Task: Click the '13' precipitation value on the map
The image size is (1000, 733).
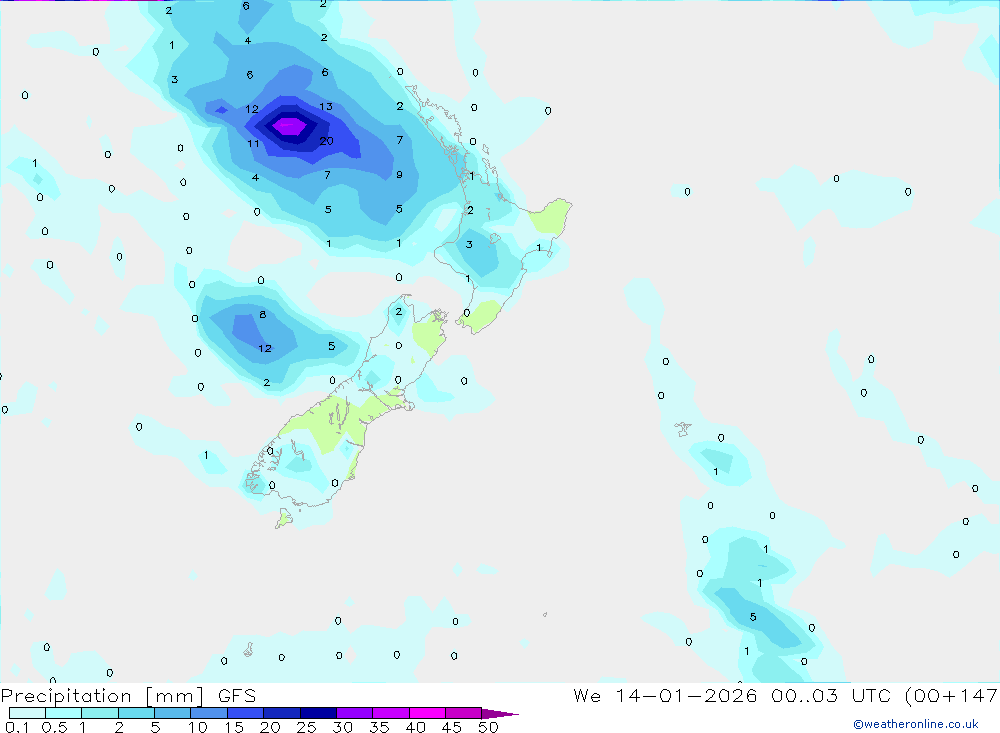Action: (326, 107)
